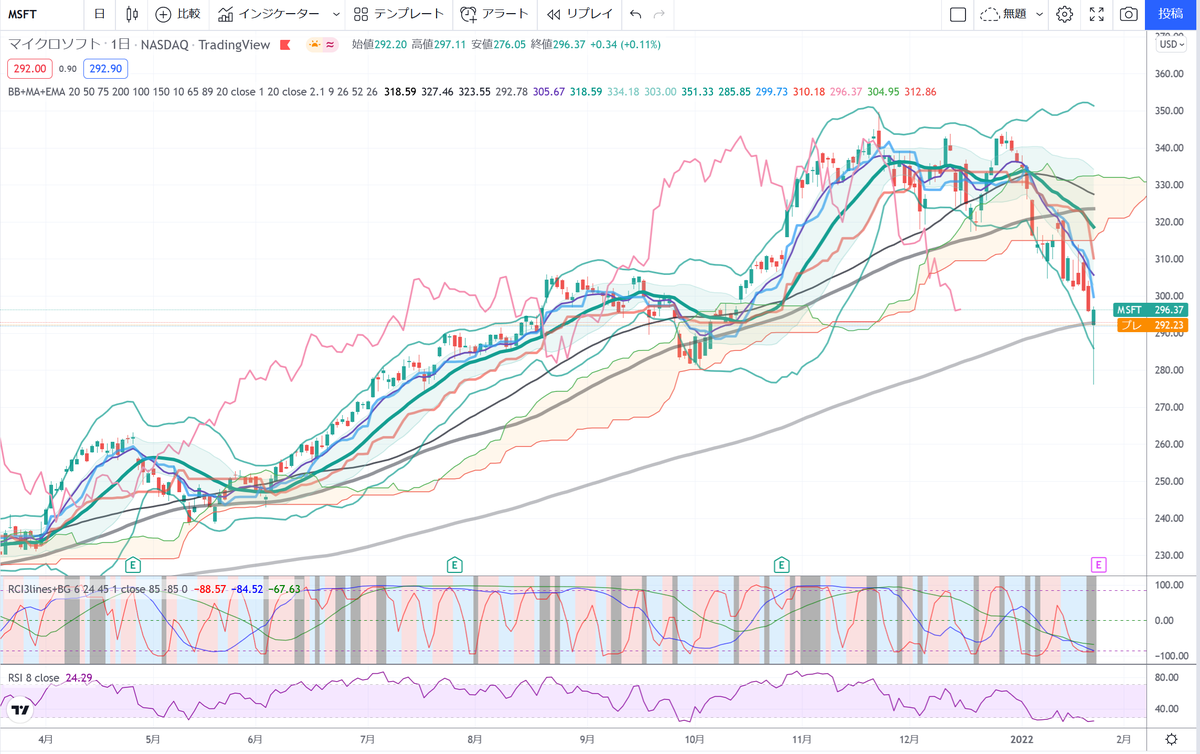The height and width of the screenshot is (754, 1200).
Task: Click the 終値296.37 close value
Action: (x=558, y=45)
